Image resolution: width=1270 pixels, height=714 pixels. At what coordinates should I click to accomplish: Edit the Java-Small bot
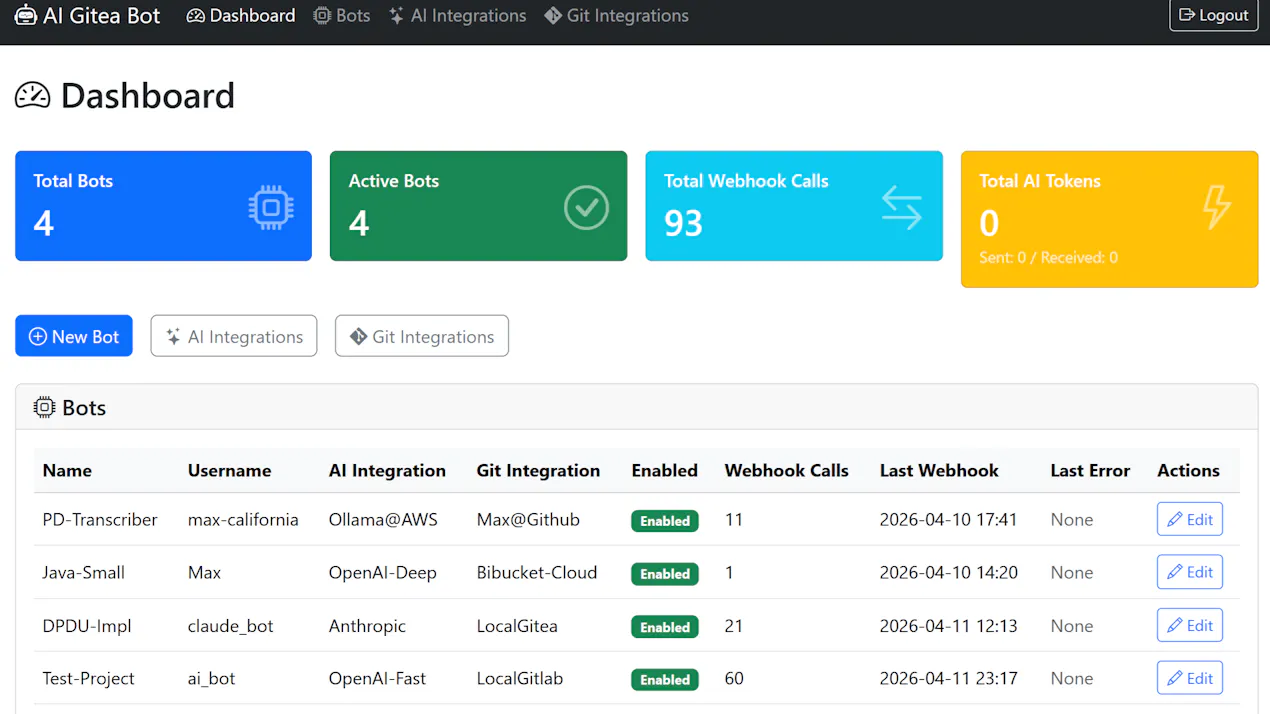tap(1190, 572)
